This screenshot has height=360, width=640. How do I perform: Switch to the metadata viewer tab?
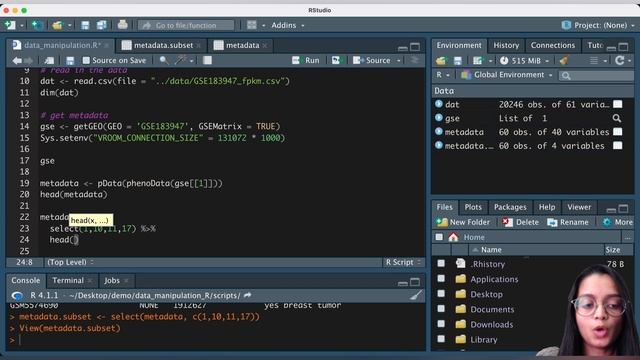pyautogui.click(x=242, y=45)
